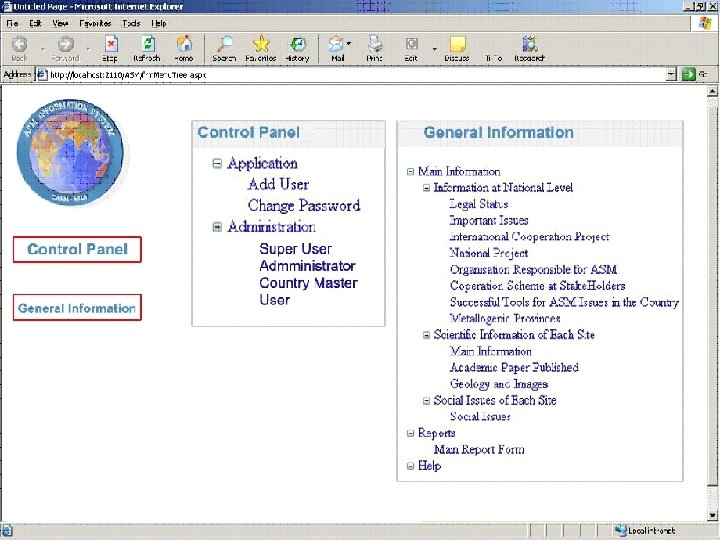720x540 pixels.
Task: Collapse the Reports tree node
Action: [x=411, y=433]
